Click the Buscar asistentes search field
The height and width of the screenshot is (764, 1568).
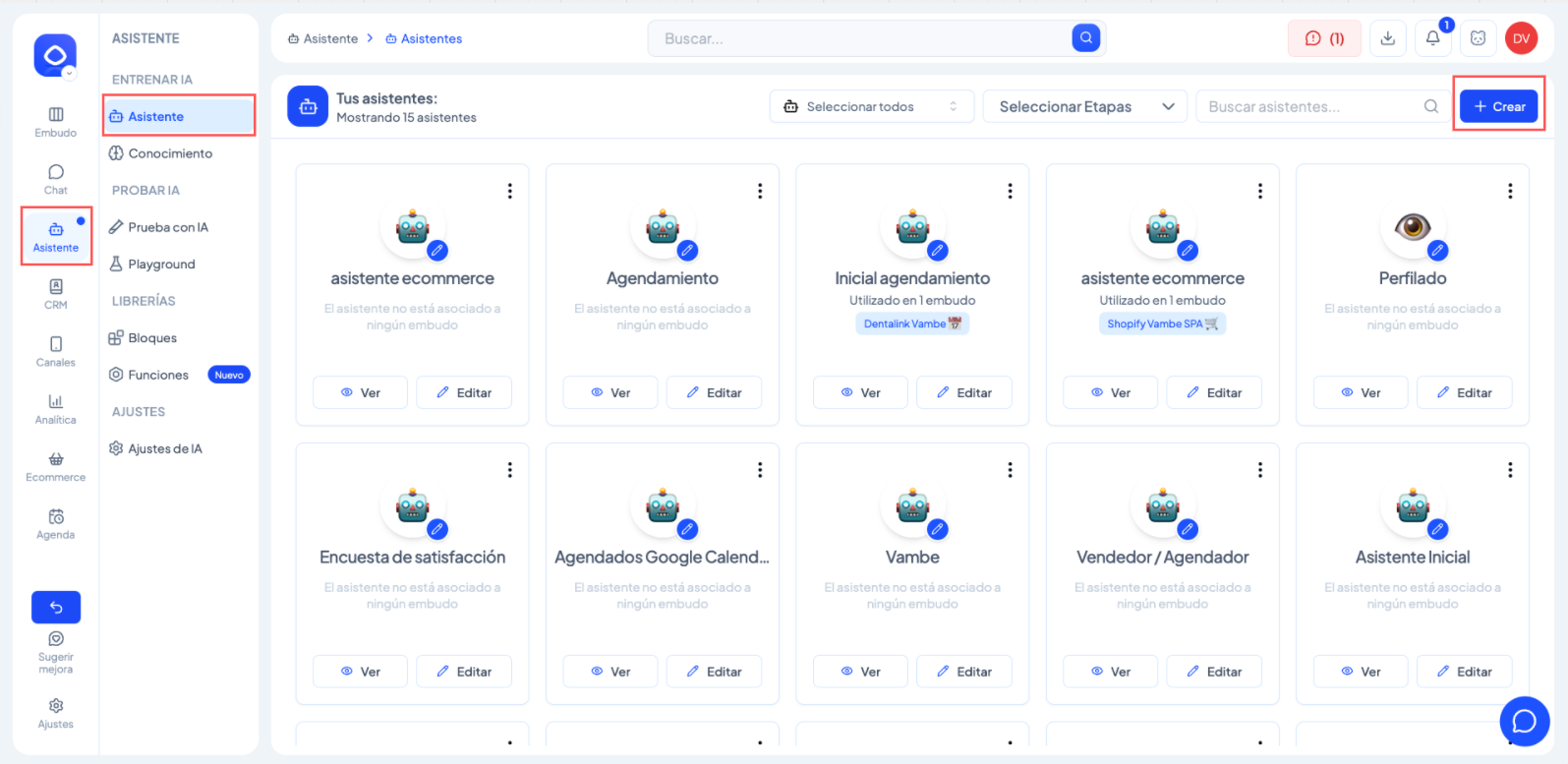(1312, 106)
